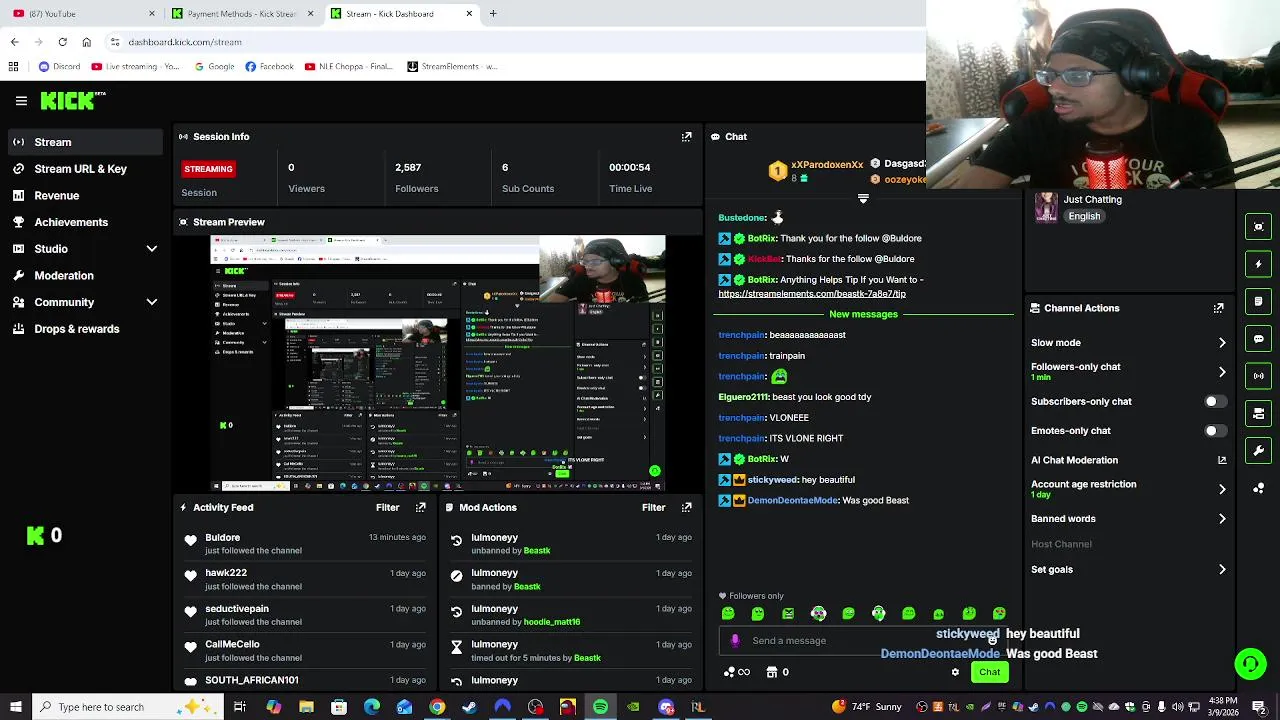Open Spotify from the taskbar
Screen dimensions: 1280x720
(600, 707)
